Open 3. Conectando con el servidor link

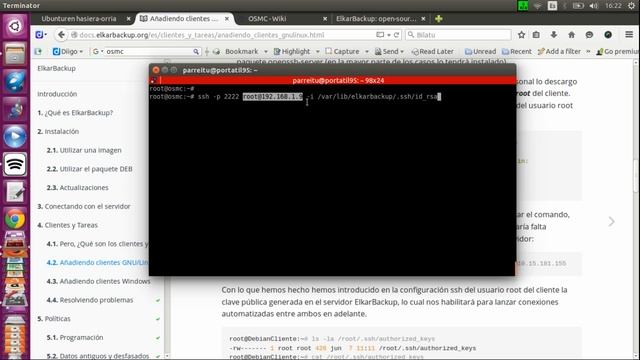(x=84, y=207)
